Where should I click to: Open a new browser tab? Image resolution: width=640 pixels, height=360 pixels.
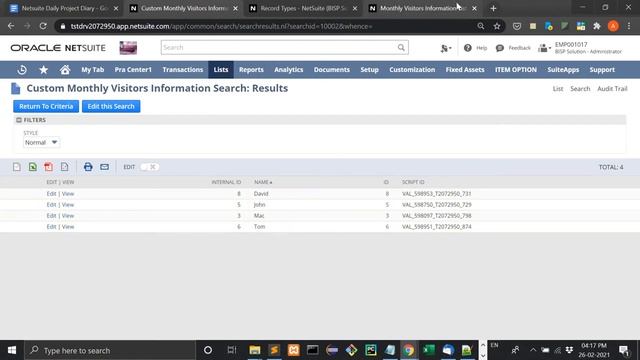point(493,8)
